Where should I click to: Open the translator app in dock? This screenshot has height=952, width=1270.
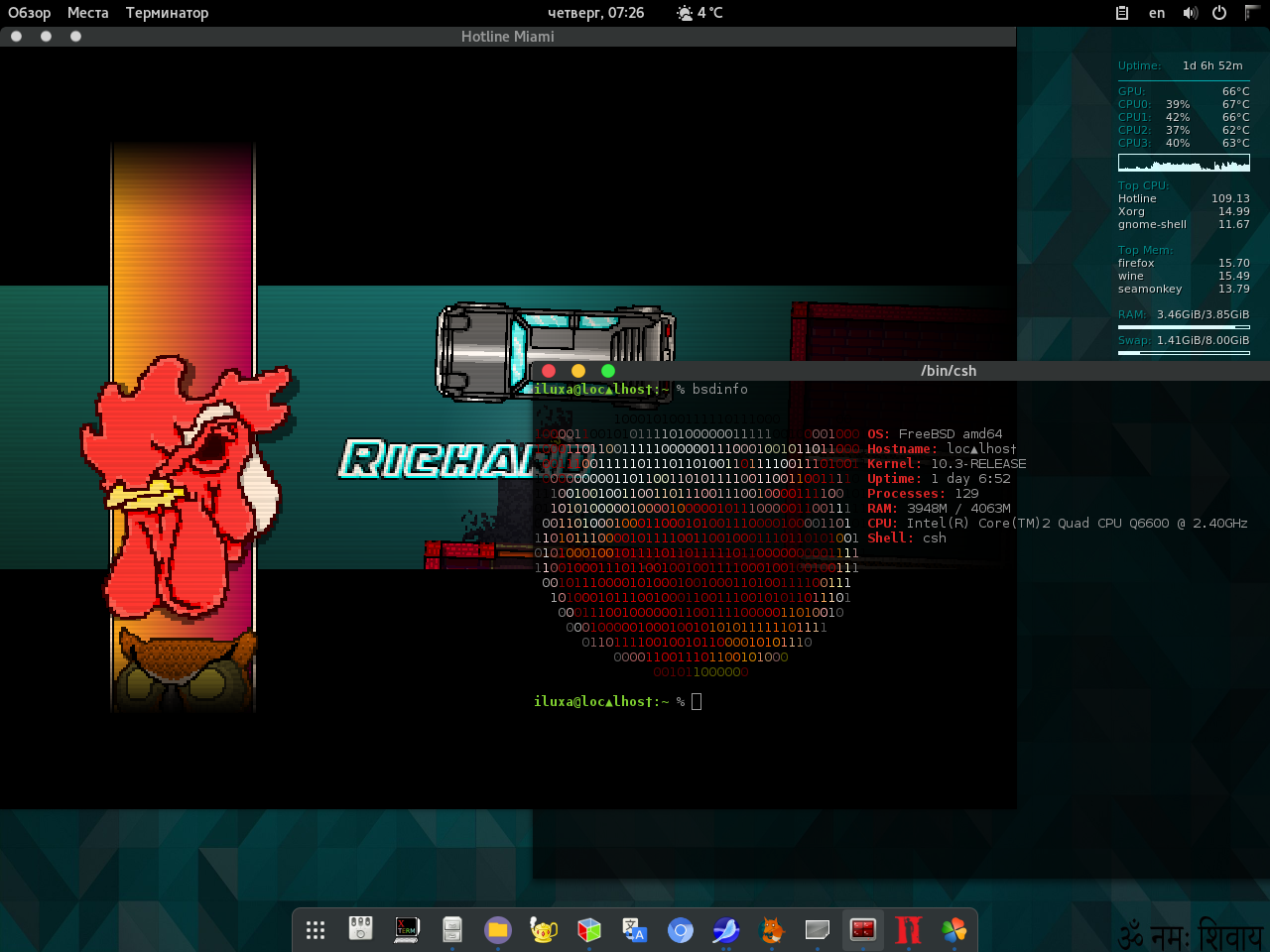635,929
